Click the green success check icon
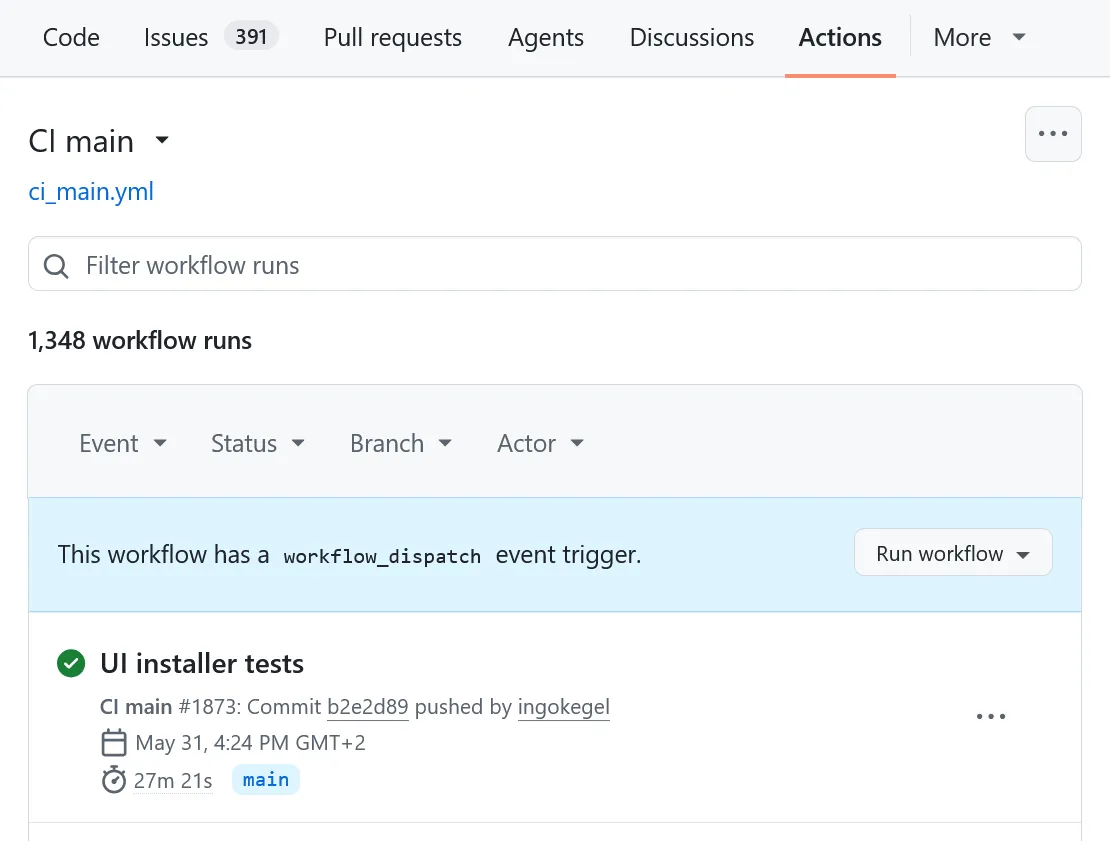The height and width of the screenshot is (841, 1110). [x=71, y=664]
